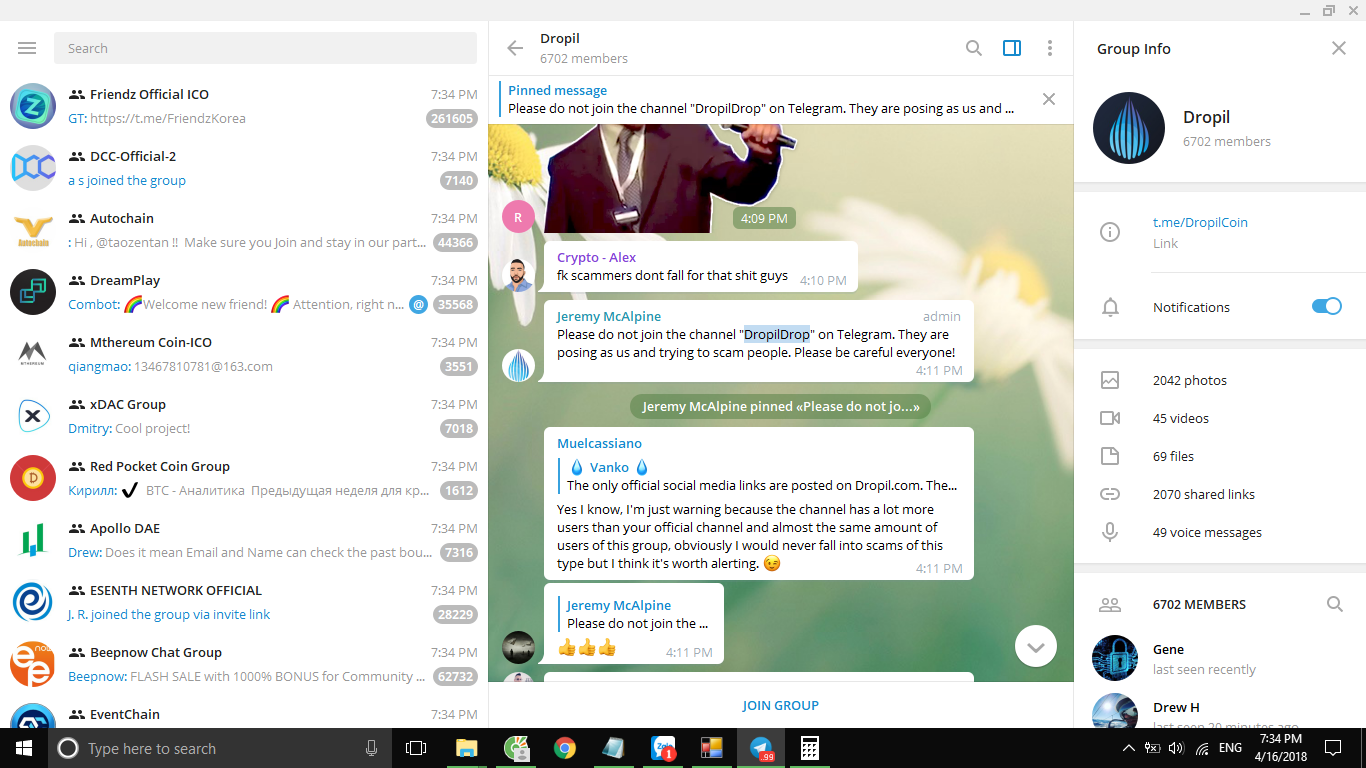This screenshot has width=1366, height=768.
Task: Open the Telegram taskbar icon
Action: click(762, 748)
